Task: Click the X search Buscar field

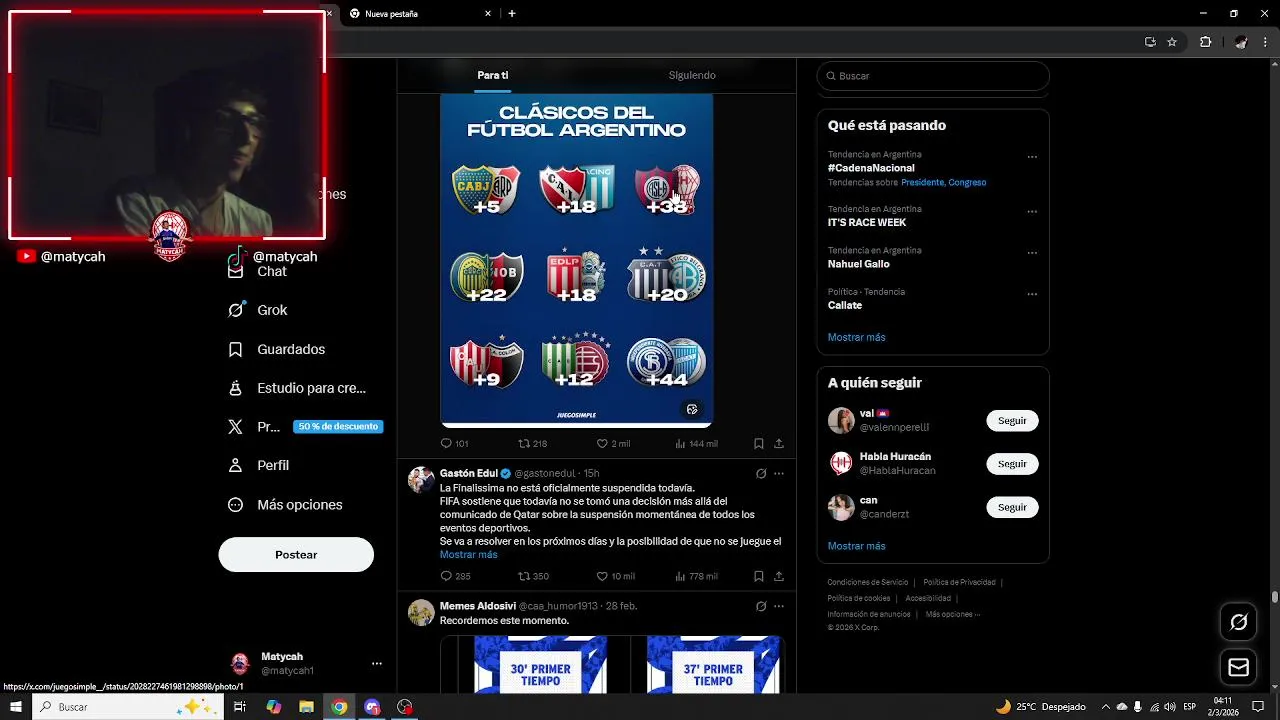Action: (x=933, y=76)
